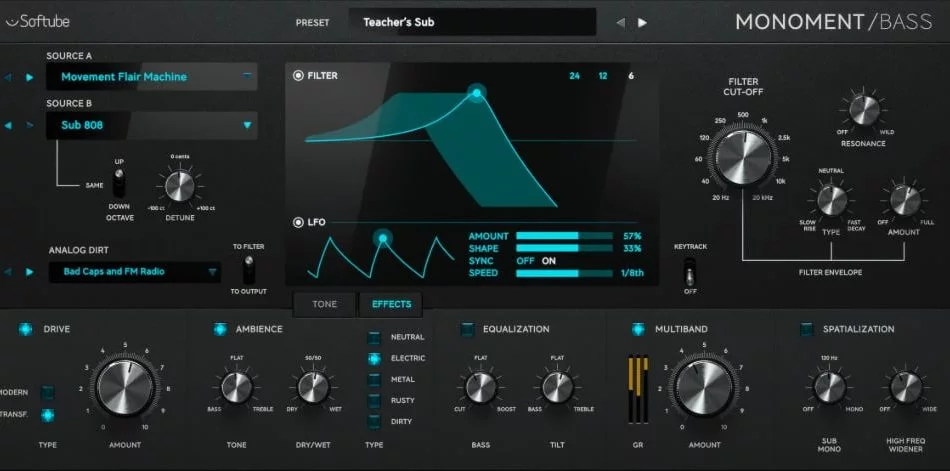The height and width of the screenshot is (471, 950).
Task: Adjust the LFO Speed slider
Action: [x=564, y=273]
